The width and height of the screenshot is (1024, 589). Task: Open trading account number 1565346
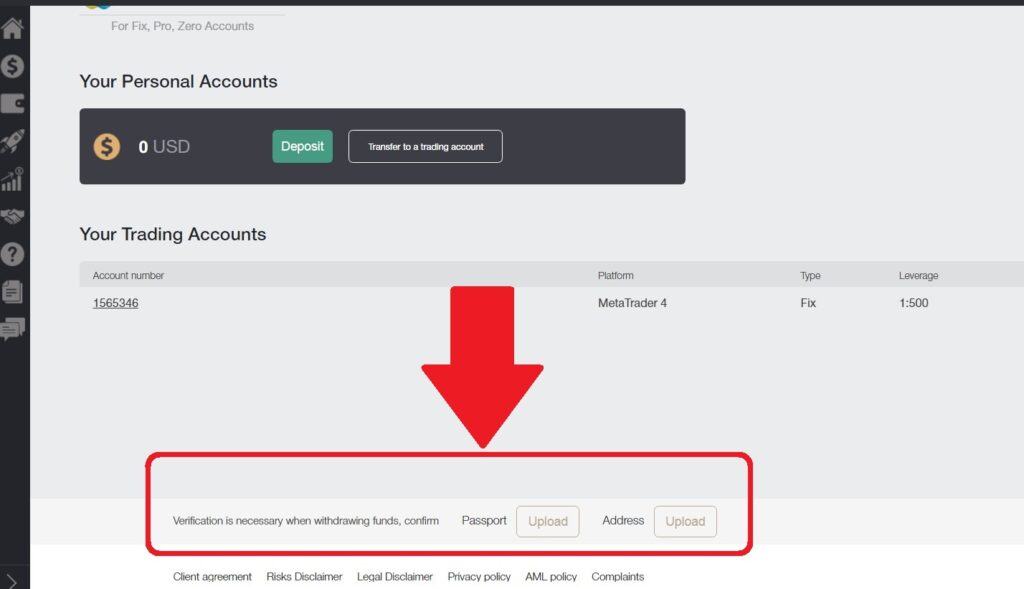click(x=116, y=303)
